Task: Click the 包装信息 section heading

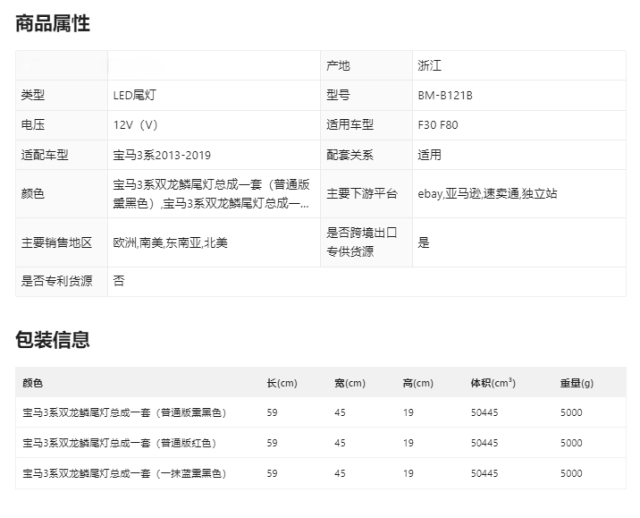Action: pyautogui.click(x=52, y=340)
